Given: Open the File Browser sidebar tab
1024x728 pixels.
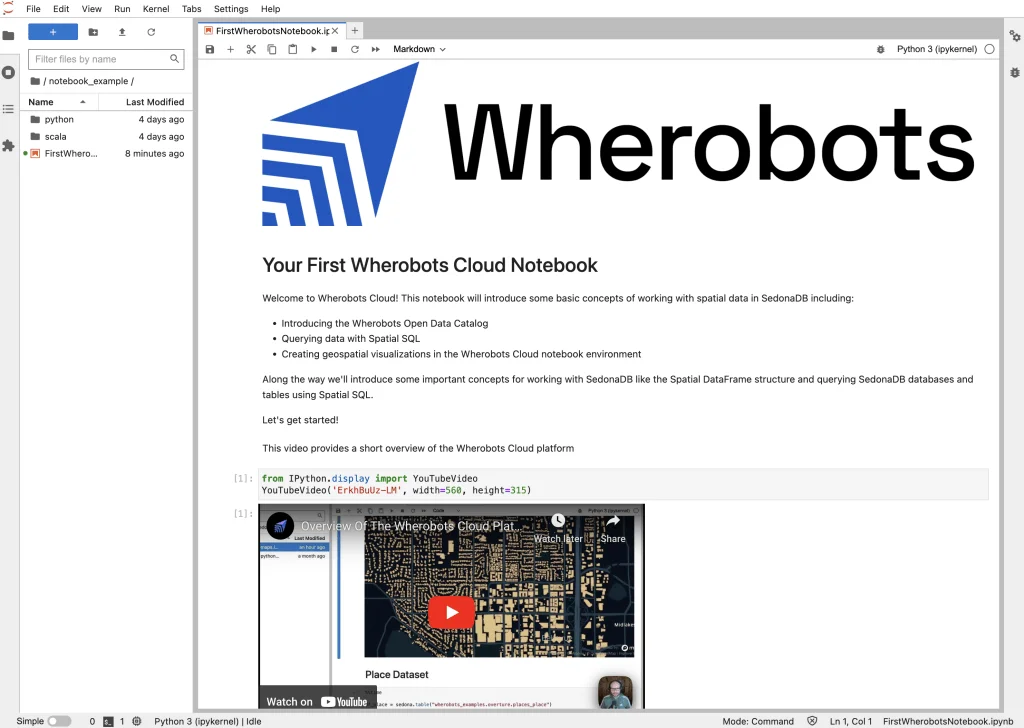Looking at the screenshot, I should 8,36.
